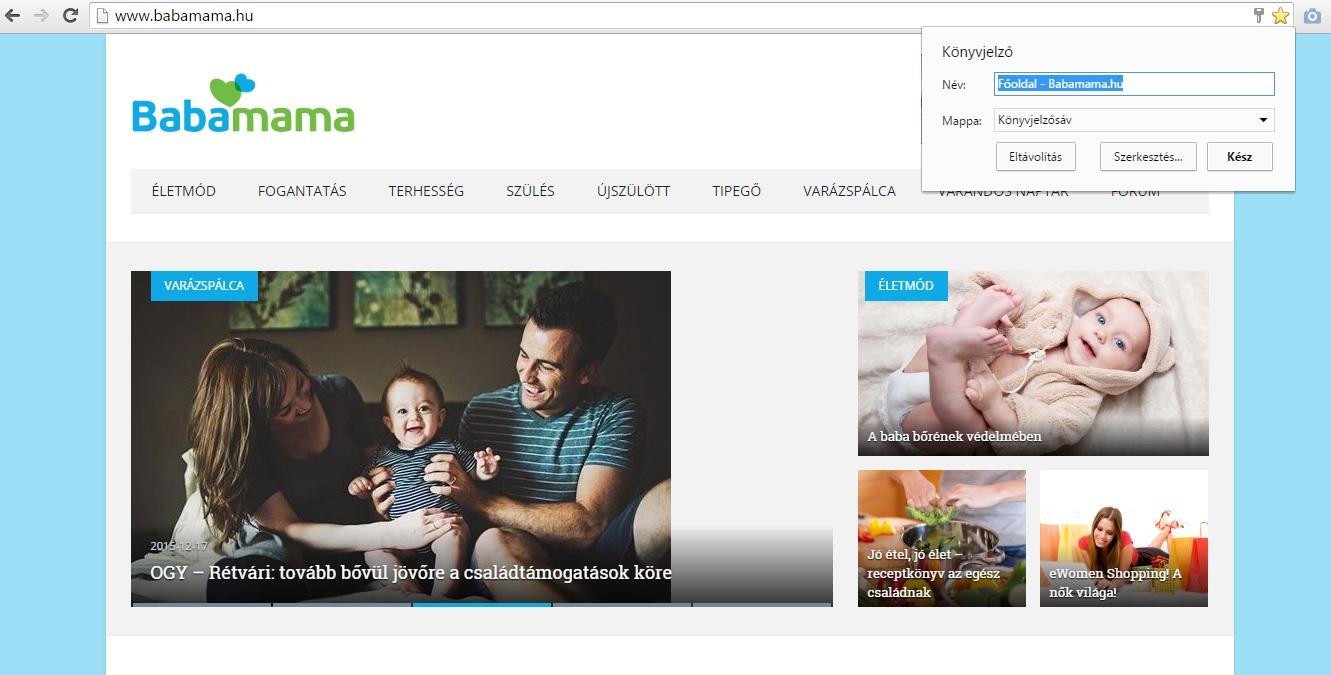Click the key icon in address bar
The image size is (1331, 675).
point(1260,15)
